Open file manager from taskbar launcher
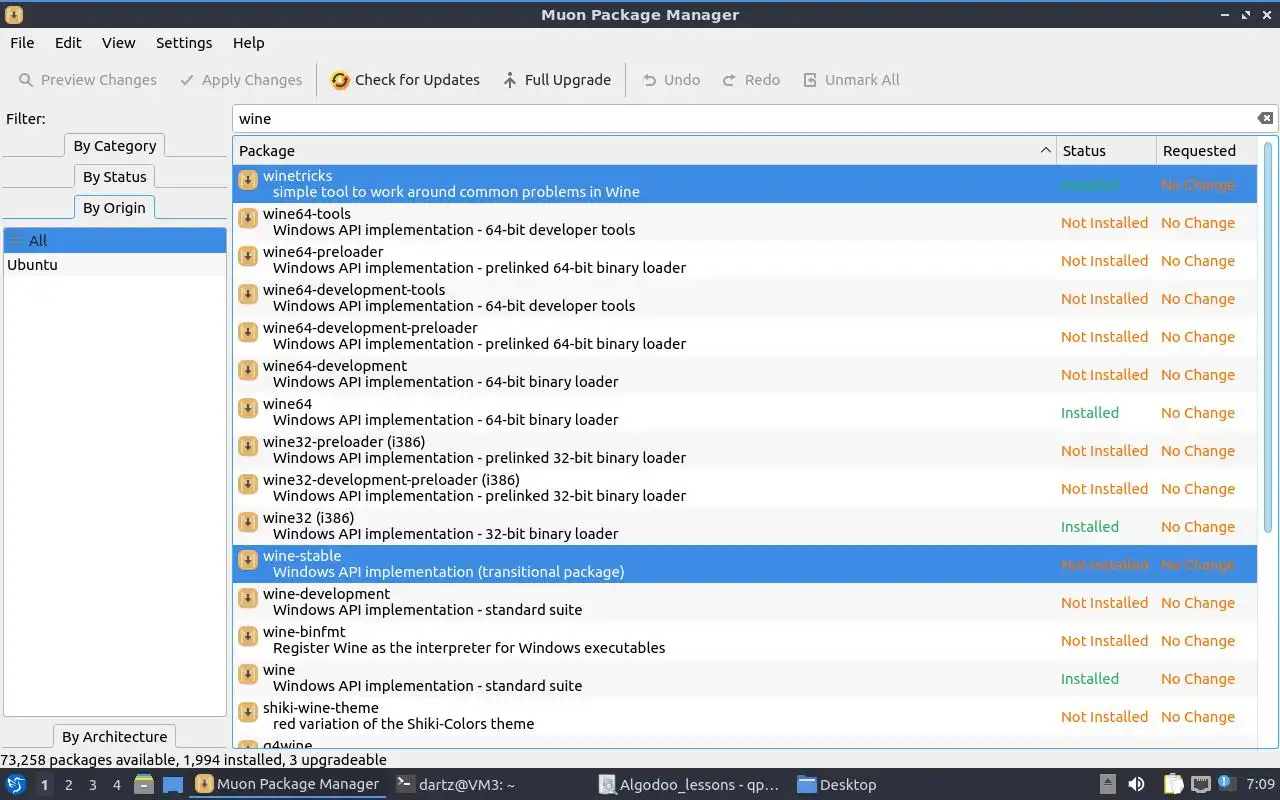Image resolution: width=1280 pixels, height=800 pixels. pyautogui.click(x=145, y=784)
